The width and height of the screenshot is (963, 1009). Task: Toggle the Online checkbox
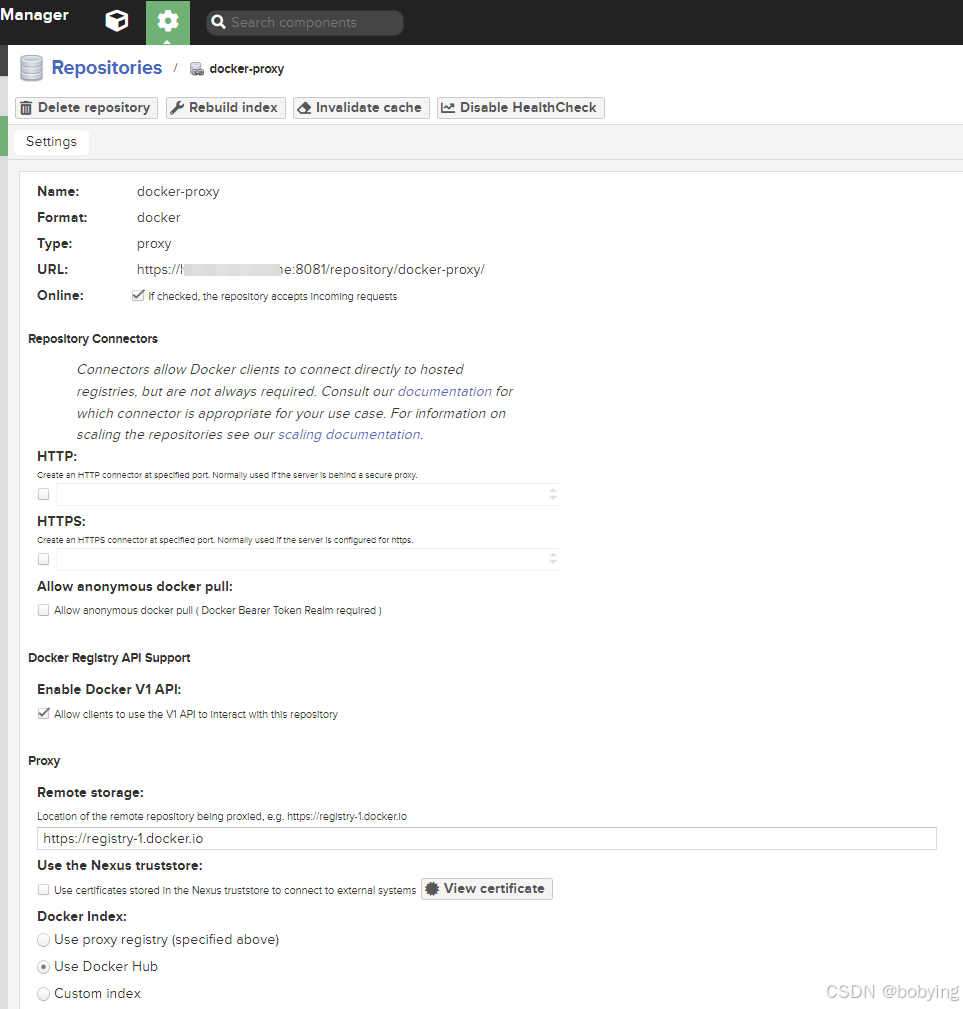[138, 295]
